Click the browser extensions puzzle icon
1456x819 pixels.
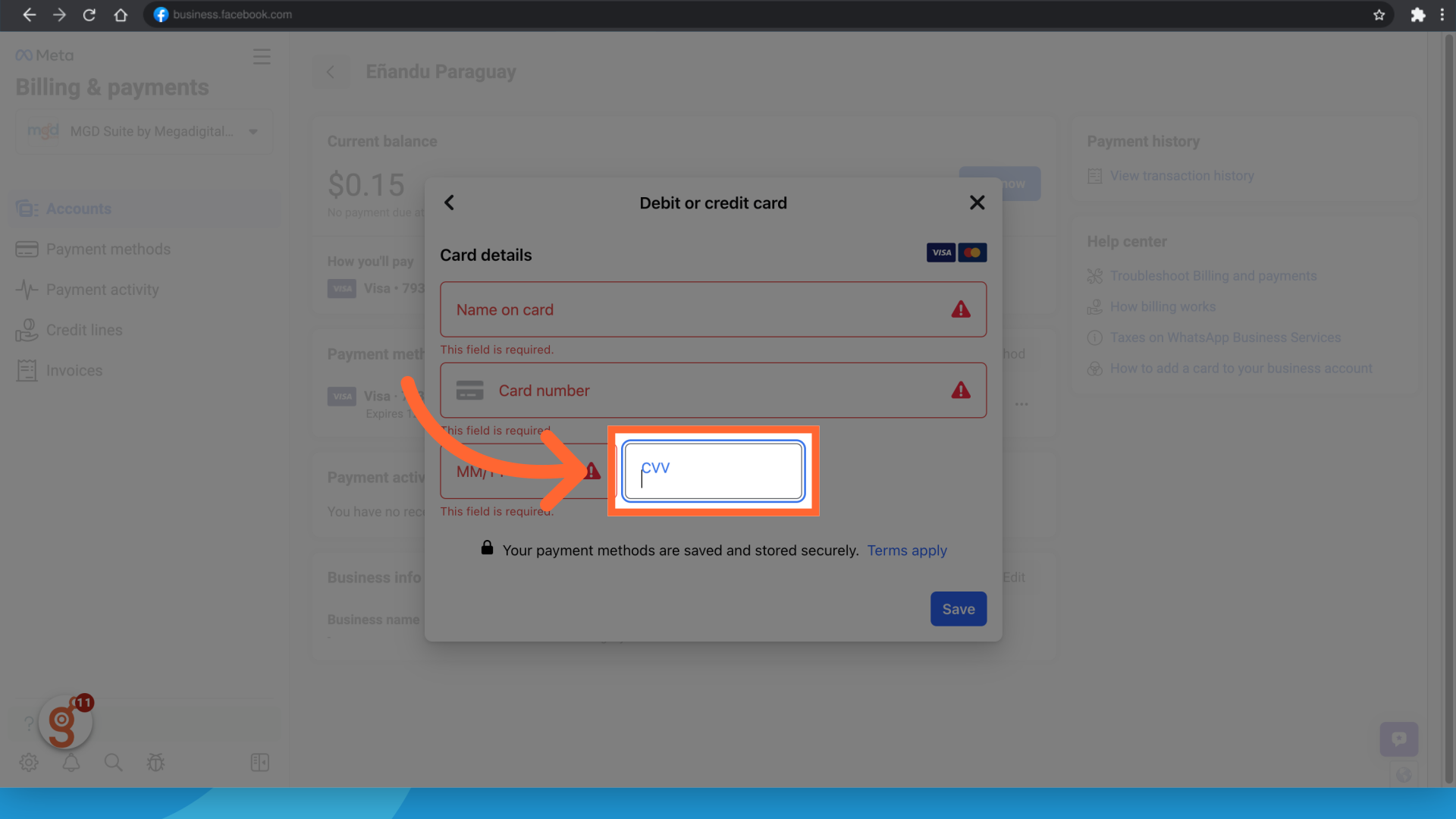pos(1417,14)
